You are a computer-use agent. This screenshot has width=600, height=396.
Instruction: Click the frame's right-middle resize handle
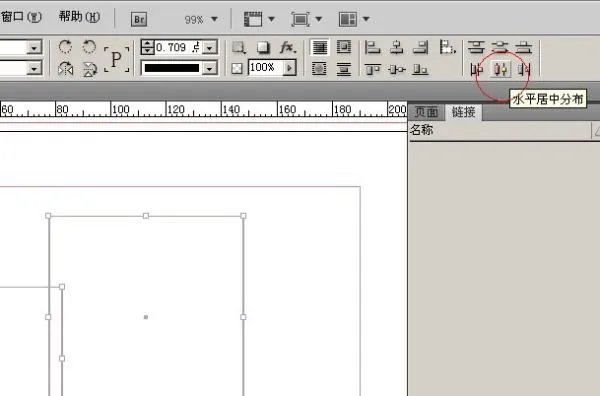point(243,317)
